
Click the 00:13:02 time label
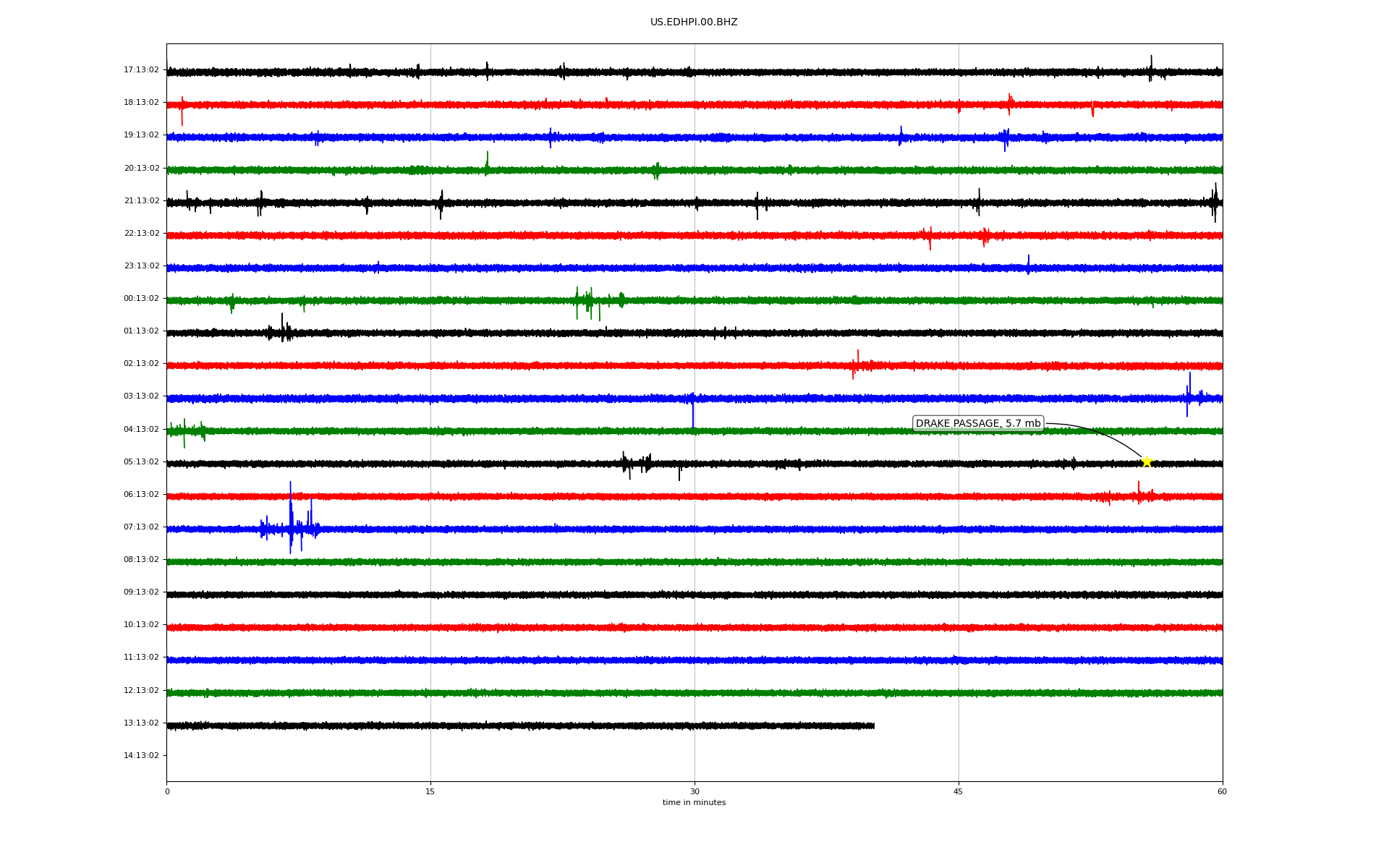(141, 299)
